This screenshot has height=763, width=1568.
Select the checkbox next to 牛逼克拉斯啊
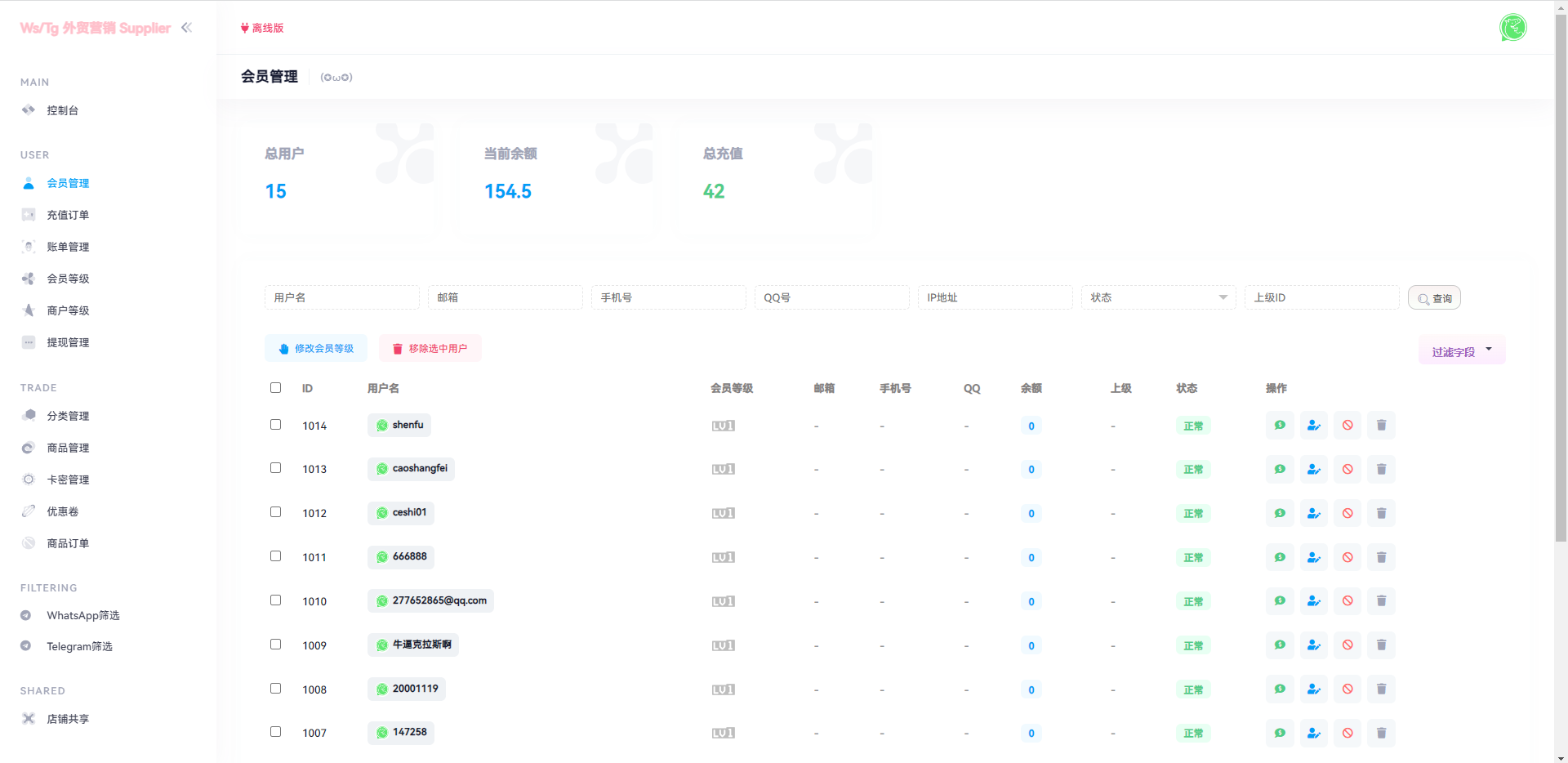275,644
